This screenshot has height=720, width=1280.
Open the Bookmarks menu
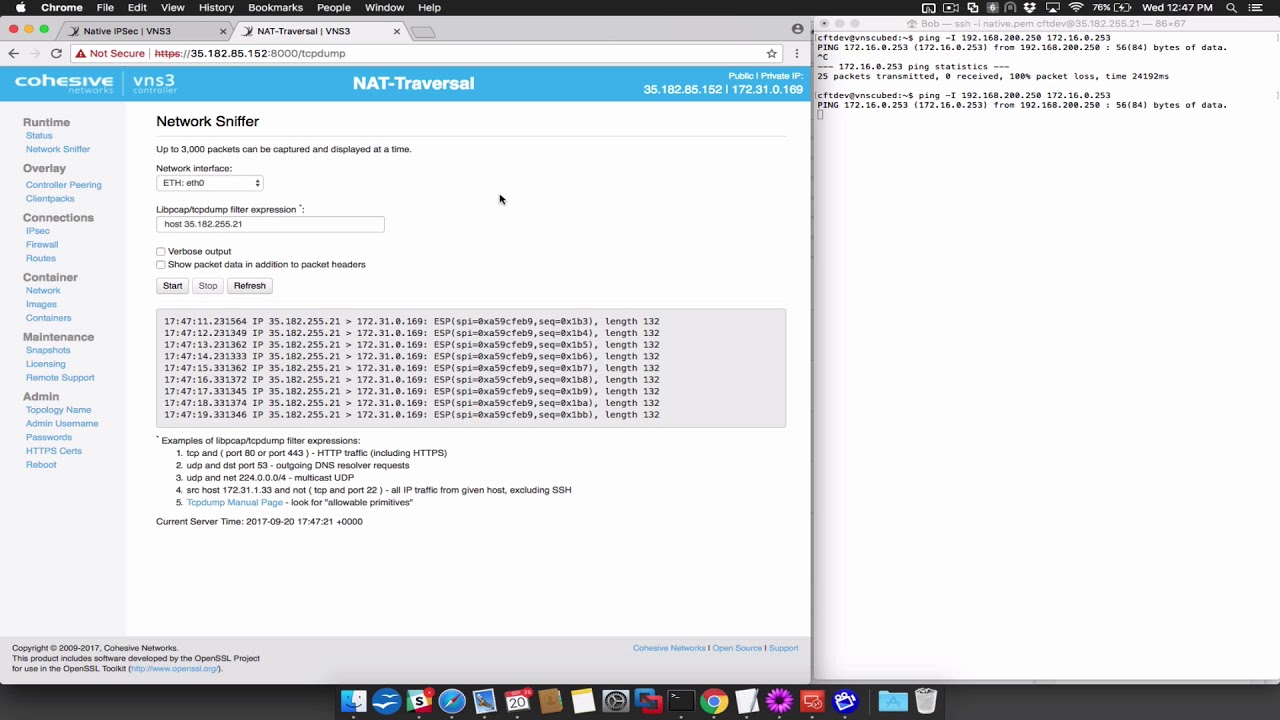pos(275,7)
